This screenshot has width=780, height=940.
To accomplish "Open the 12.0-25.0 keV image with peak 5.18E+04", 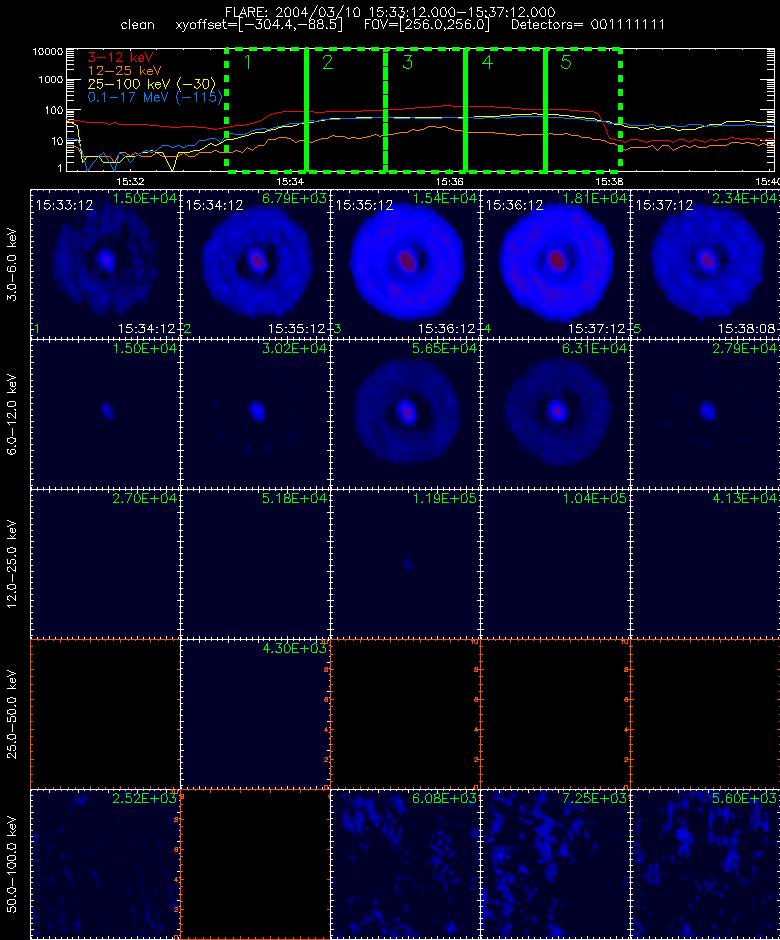I will tap(255, 564).
